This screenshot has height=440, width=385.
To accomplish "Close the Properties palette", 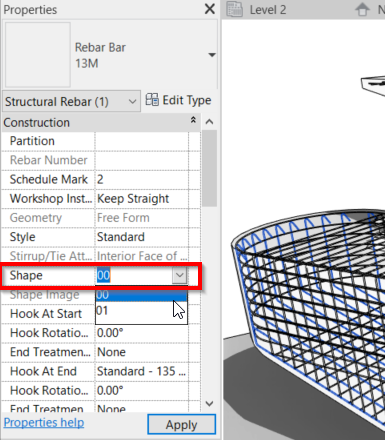I will coord(210,9).
